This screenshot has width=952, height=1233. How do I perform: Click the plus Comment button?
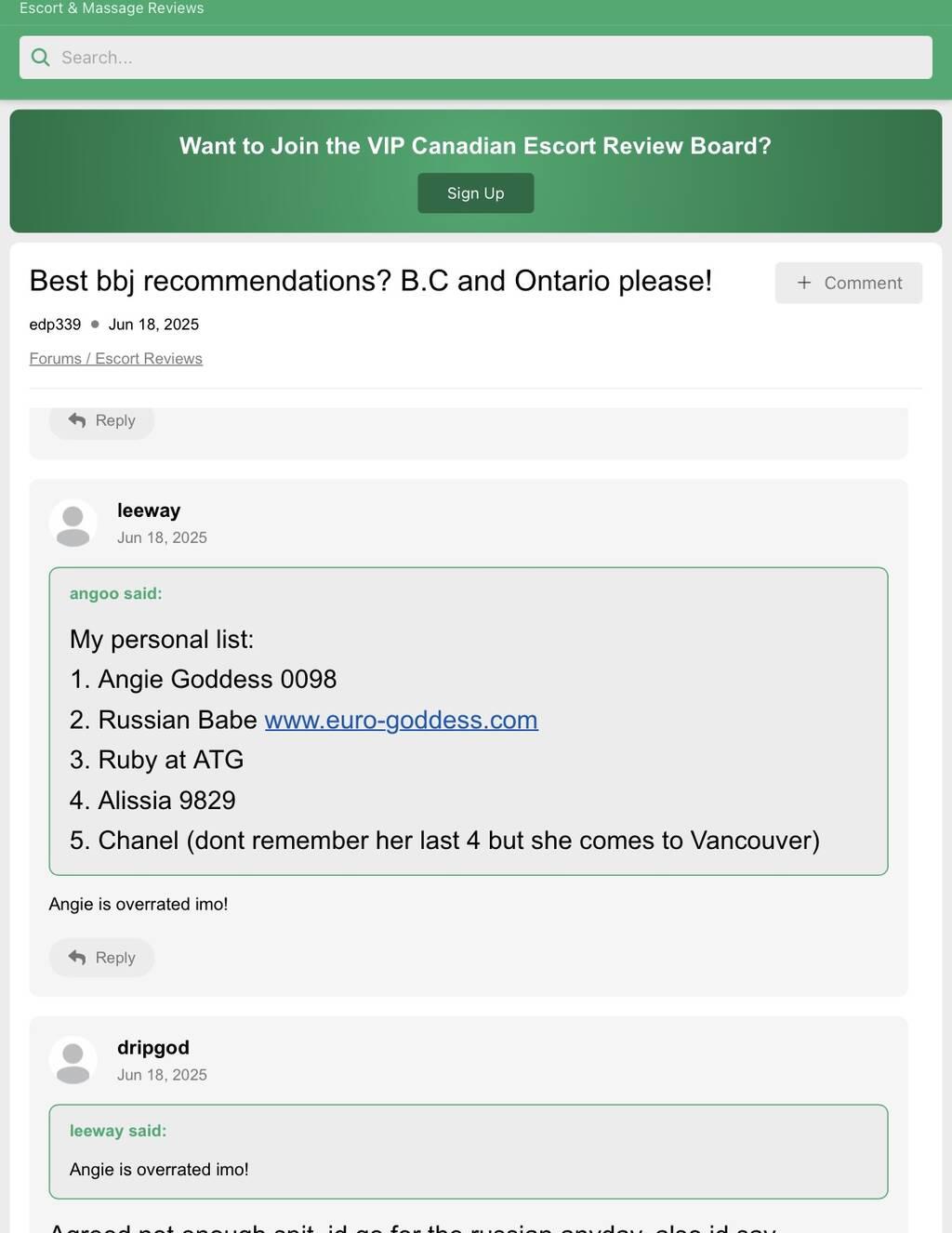(848, 283)
